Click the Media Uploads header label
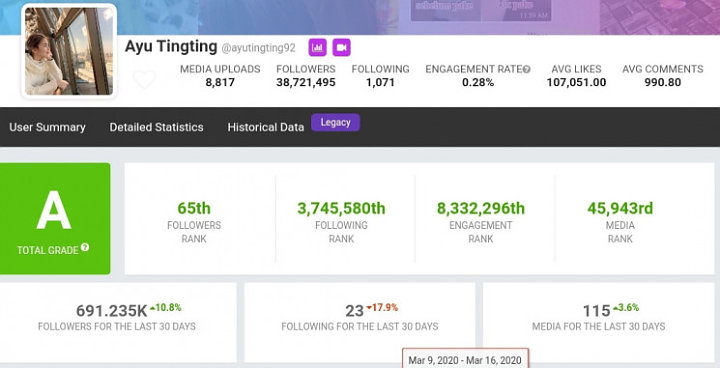This screenshot has width=720, height=368. 220,69
